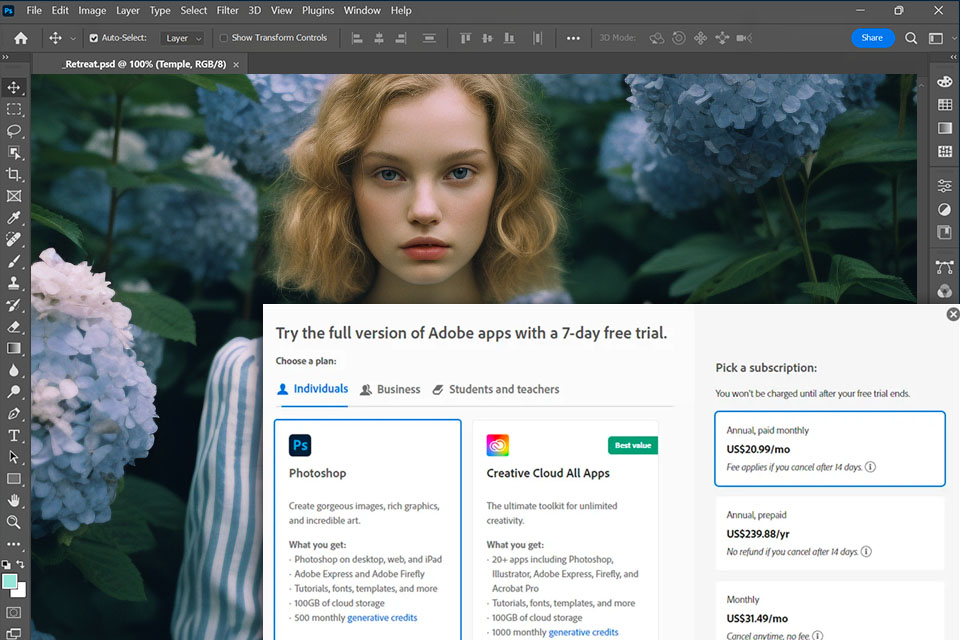Select the Lasso tool
Viewport: 960px width, 640px height.
13,131
